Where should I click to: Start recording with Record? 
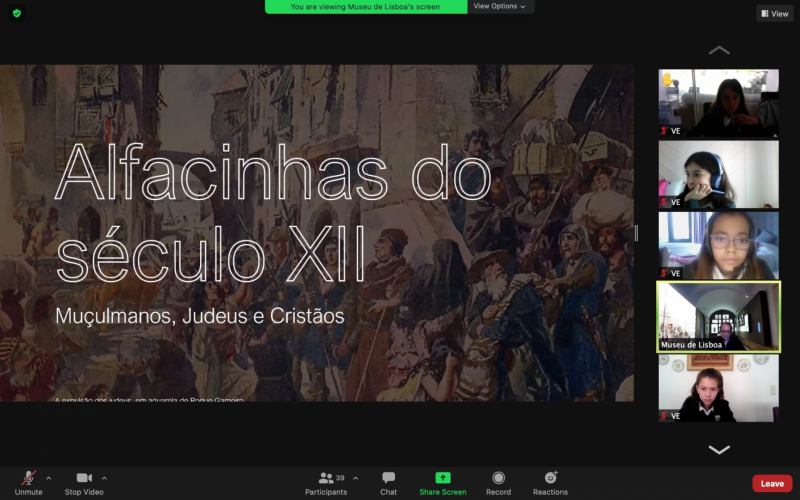498,483
